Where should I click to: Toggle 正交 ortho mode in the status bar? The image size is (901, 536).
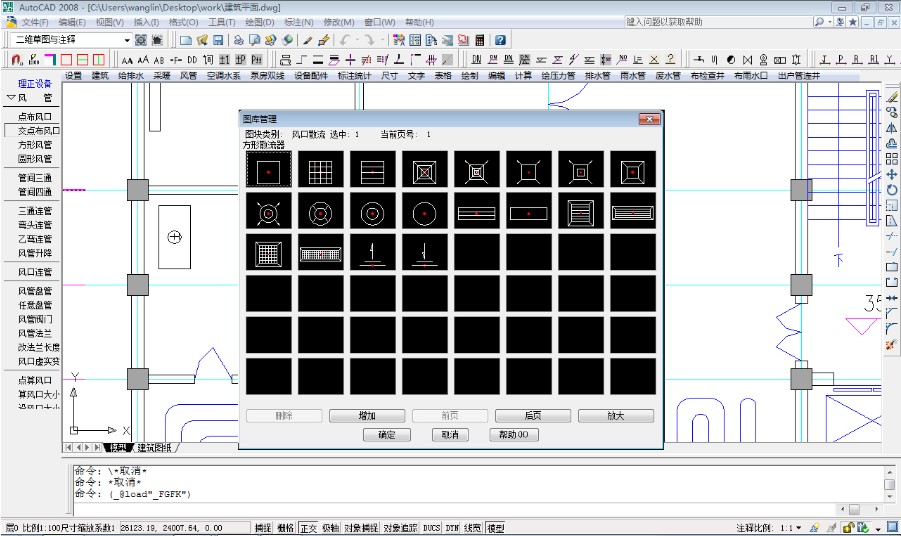coord(308,528)
